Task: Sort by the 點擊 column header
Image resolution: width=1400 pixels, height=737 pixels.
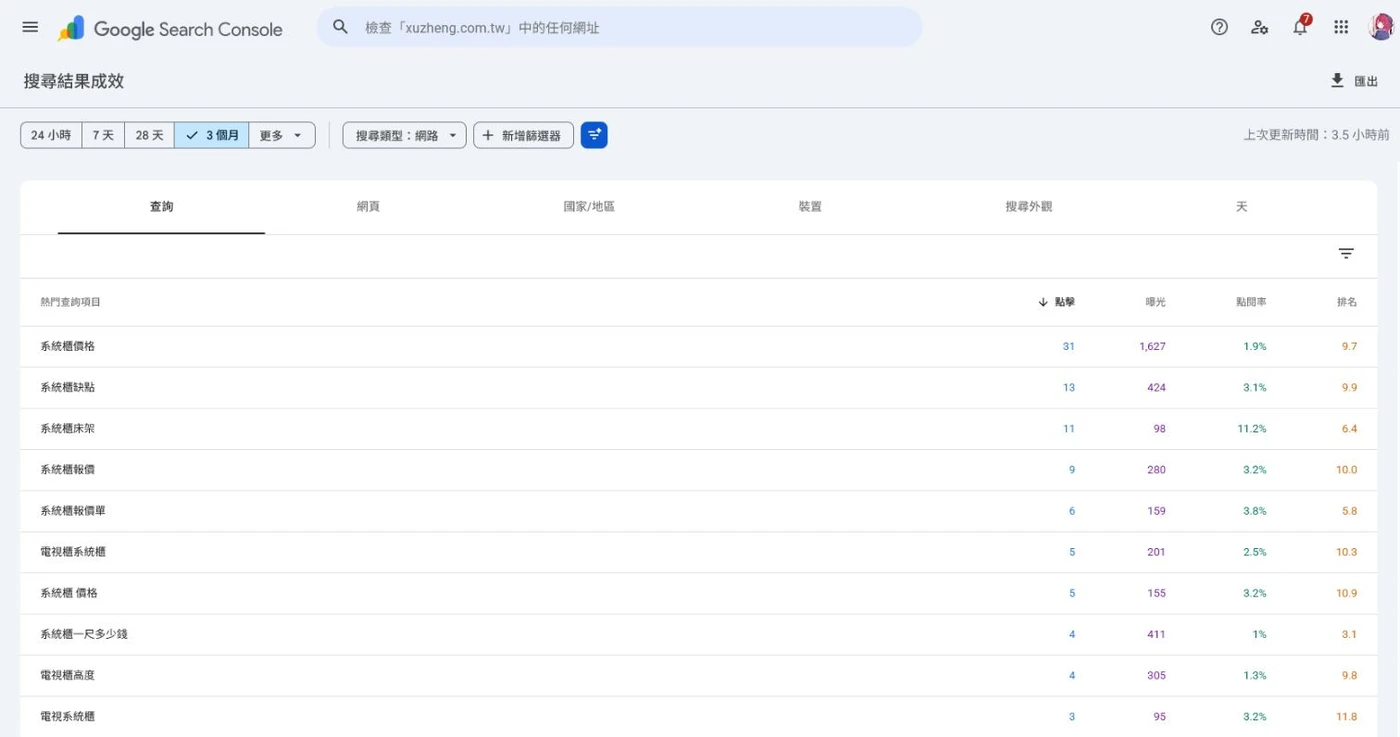Action: (1065, 302)
